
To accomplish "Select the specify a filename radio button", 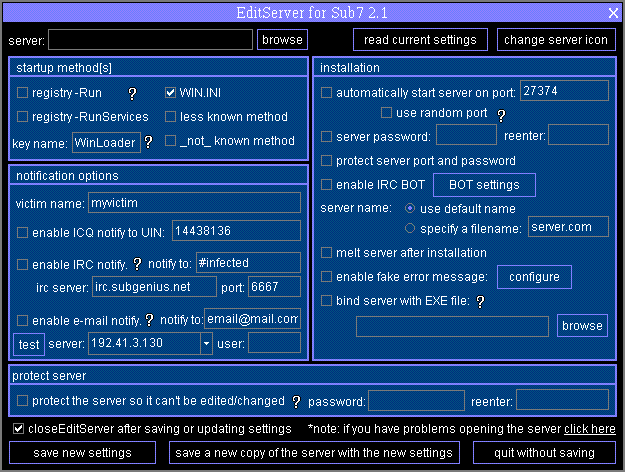I will coord(410,228).
